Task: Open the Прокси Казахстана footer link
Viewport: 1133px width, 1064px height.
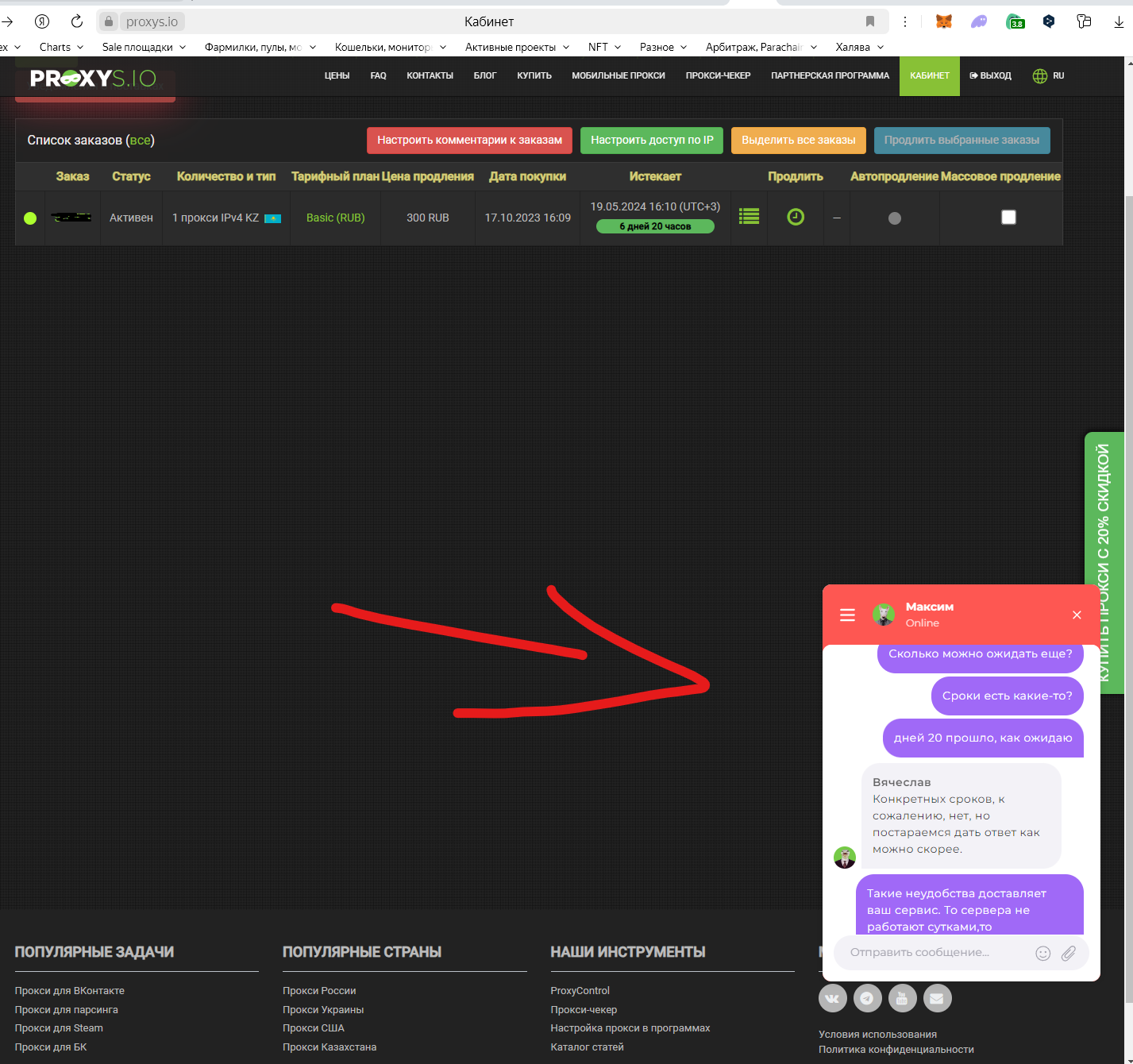Action: 329,1047
